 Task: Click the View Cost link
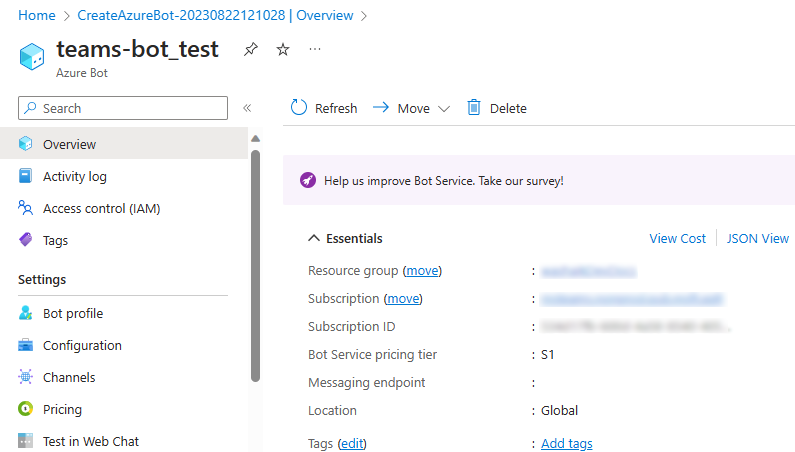click(677, 238)
